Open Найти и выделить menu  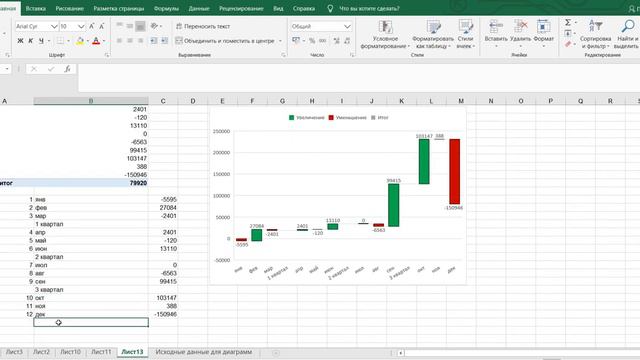[x=627, y=34]
